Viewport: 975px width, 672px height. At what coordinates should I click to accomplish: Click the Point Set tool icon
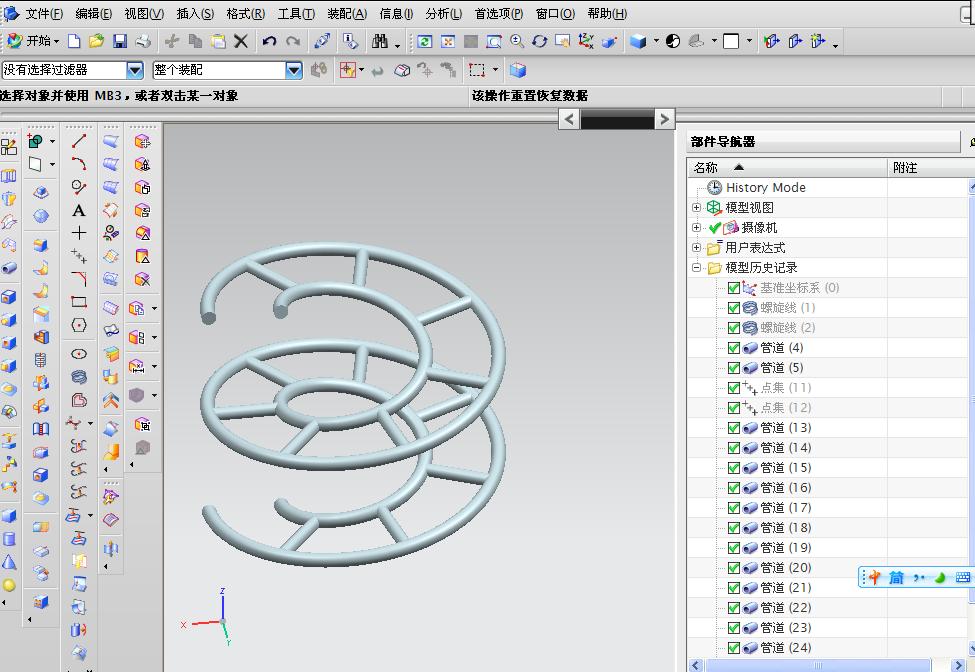click(x=79, y=255)
